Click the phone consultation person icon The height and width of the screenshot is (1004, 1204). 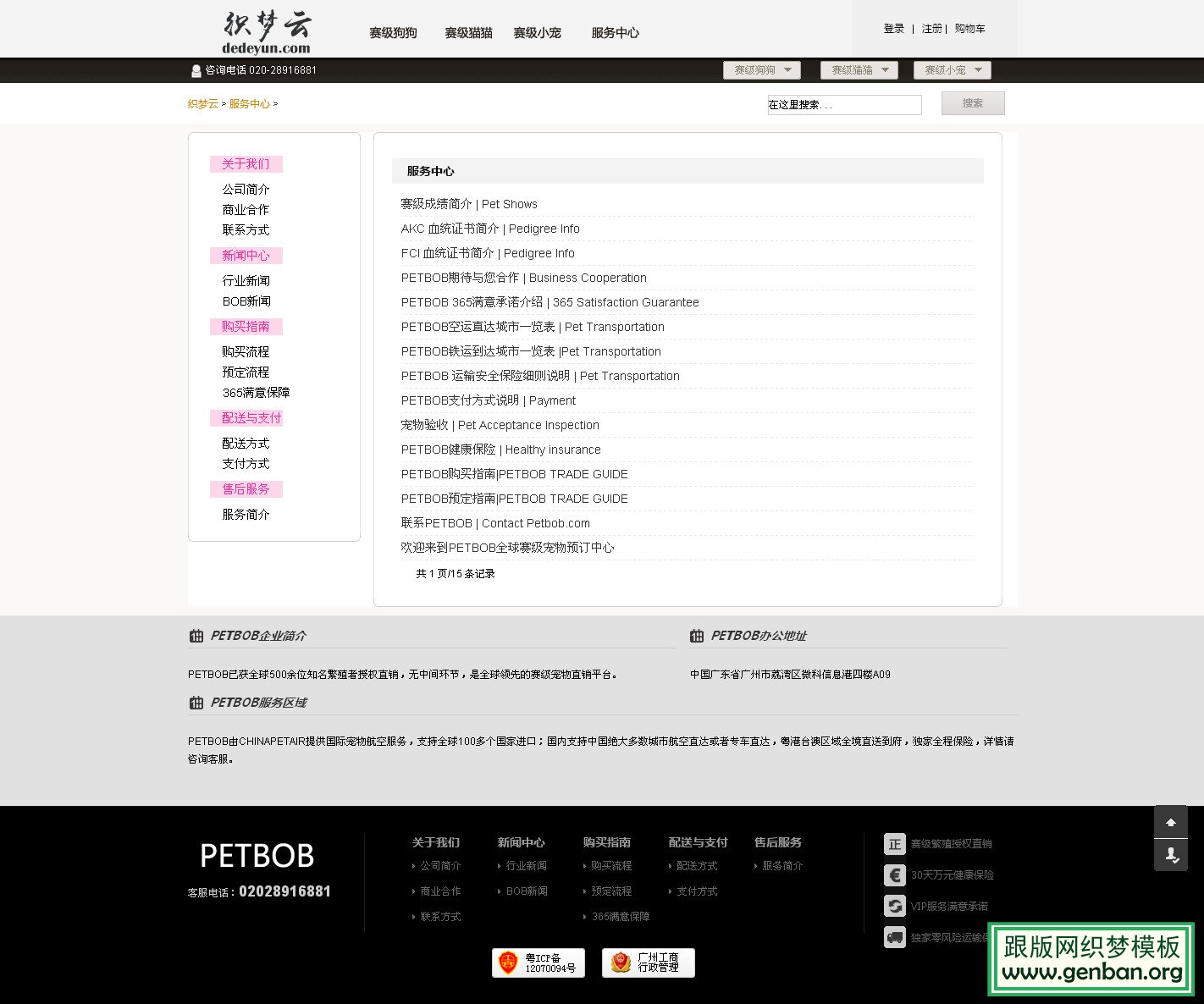196,71
